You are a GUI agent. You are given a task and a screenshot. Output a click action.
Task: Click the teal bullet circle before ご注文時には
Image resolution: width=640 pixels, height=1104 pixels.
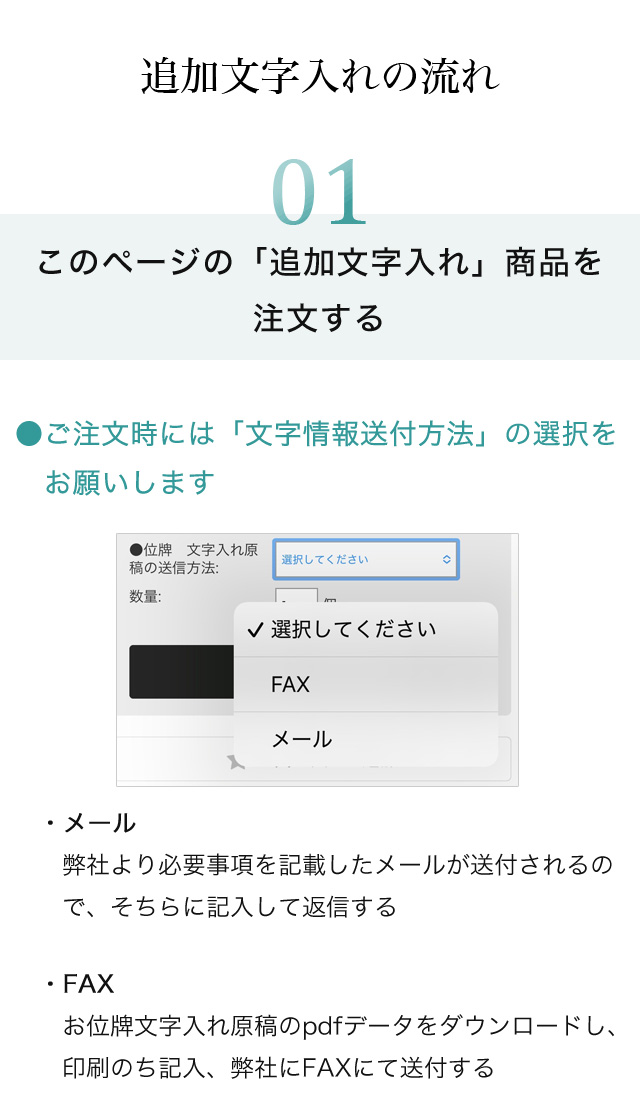coord(28,434)
